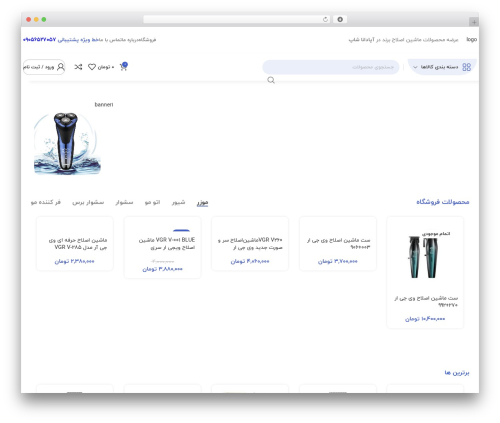Open the electric shaver banner image

point(67,143)
